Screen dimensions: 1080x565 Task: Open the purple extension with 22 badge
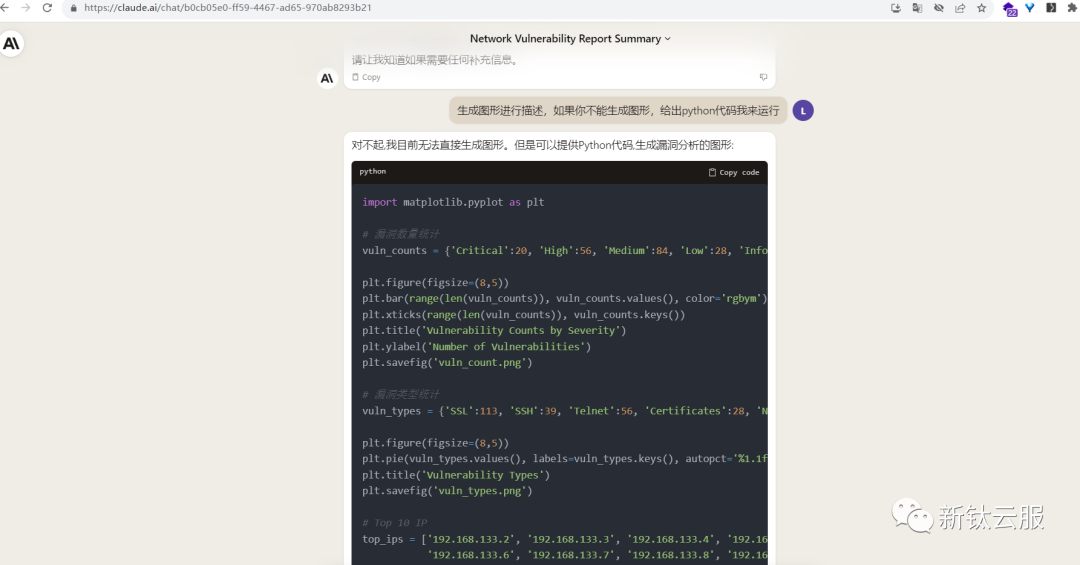[1010, 9]
